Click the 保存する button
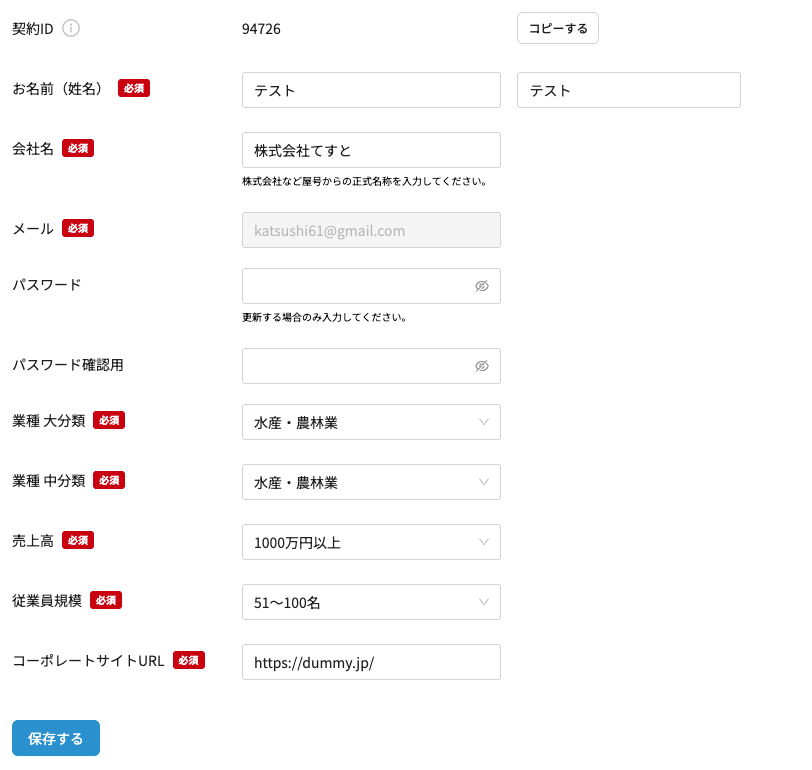The width and height of the screenshot is (812, 770). (x=56, y=738)
